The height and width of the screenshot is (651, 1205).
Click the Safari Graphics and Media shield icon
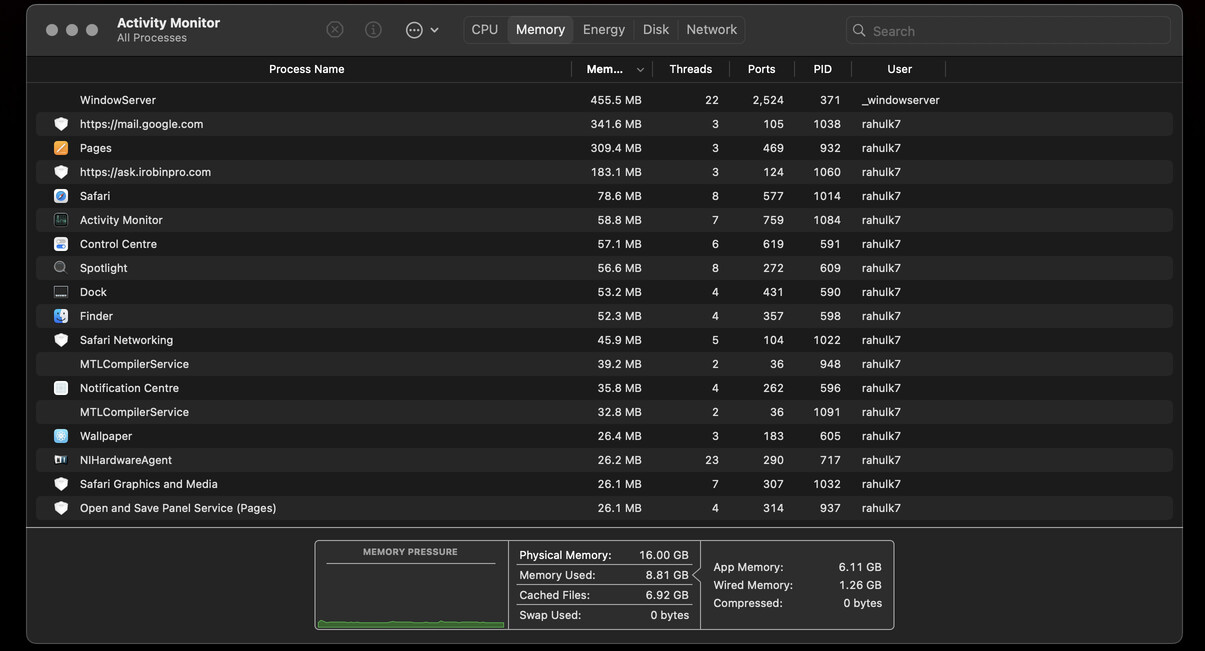(61, 484)
